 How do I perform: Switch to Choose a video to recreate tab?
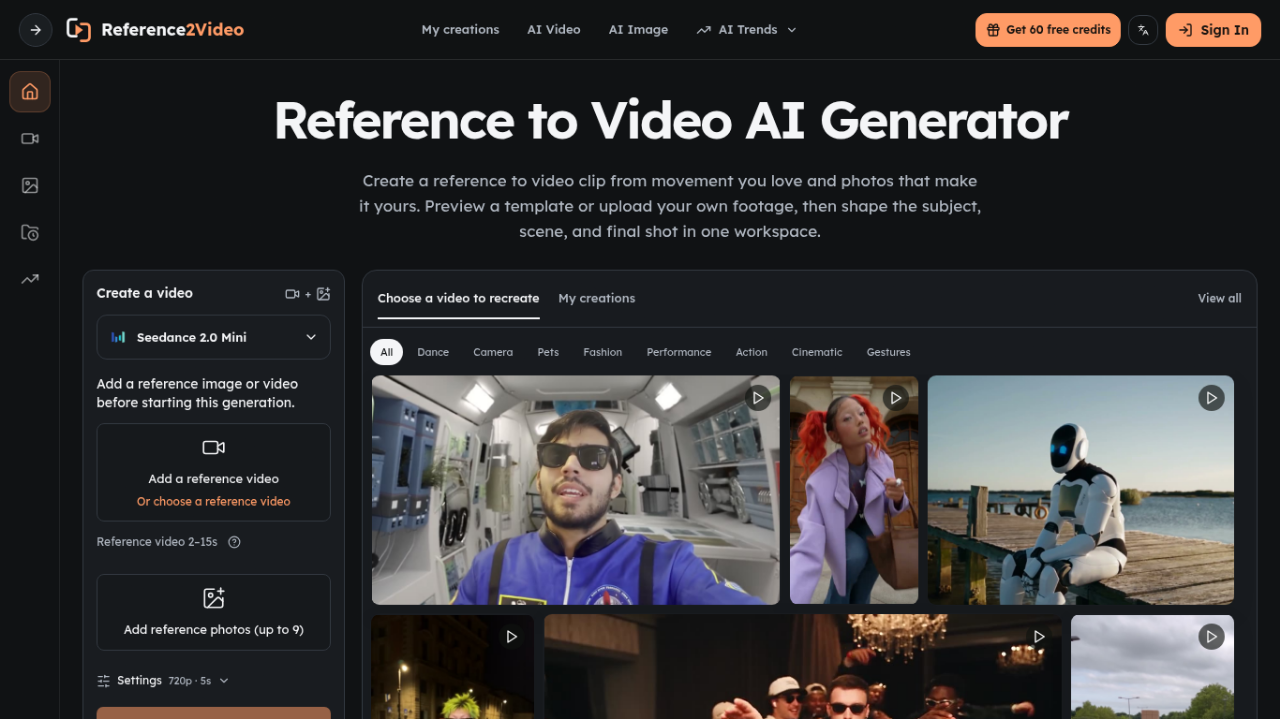[x=458, y=298]
